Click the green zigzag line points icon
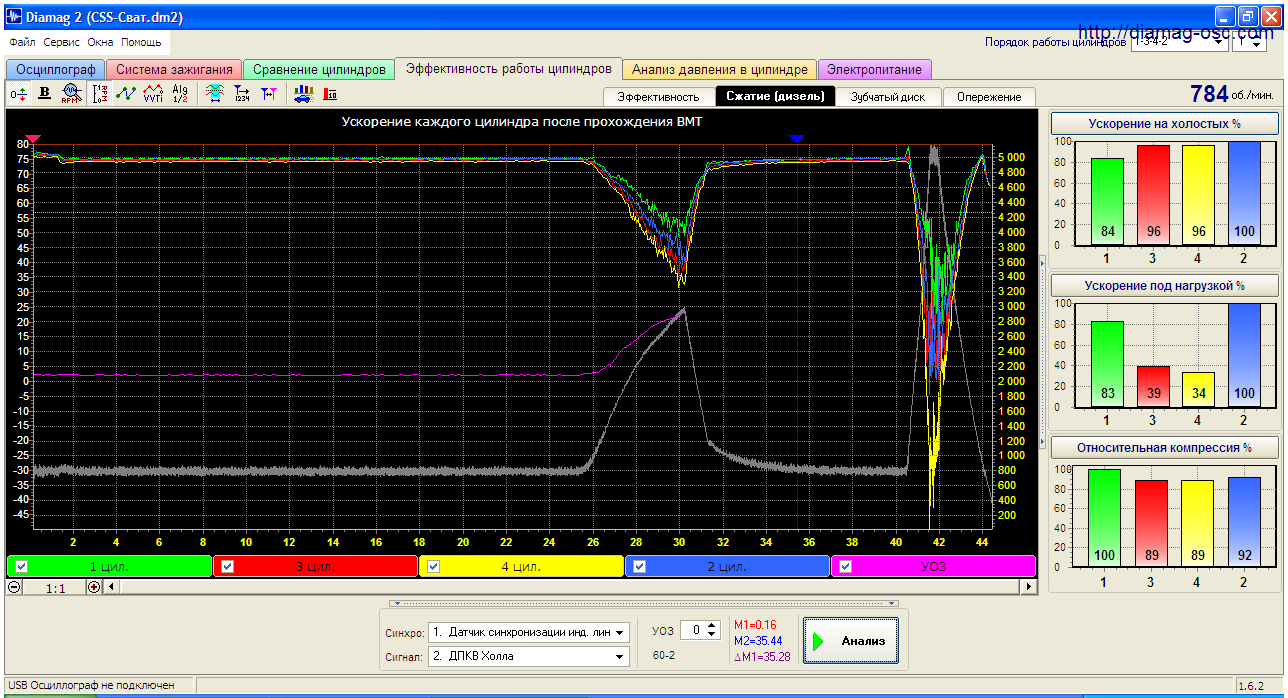Image resolution: width=1288 pixels, height=698 pixels. [126, 94]
